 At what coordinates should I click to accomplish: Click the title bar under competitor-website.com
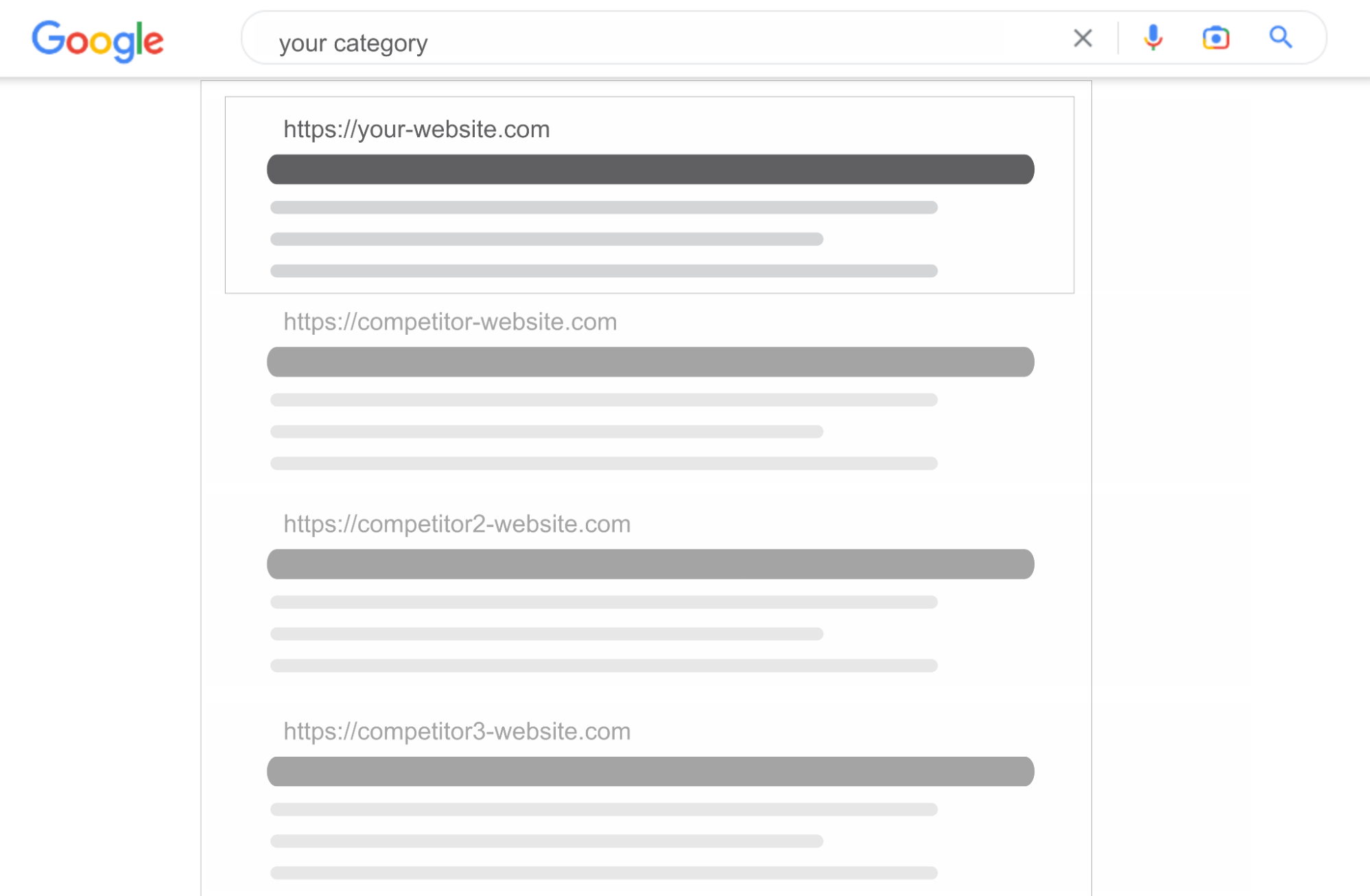(650, 362)
